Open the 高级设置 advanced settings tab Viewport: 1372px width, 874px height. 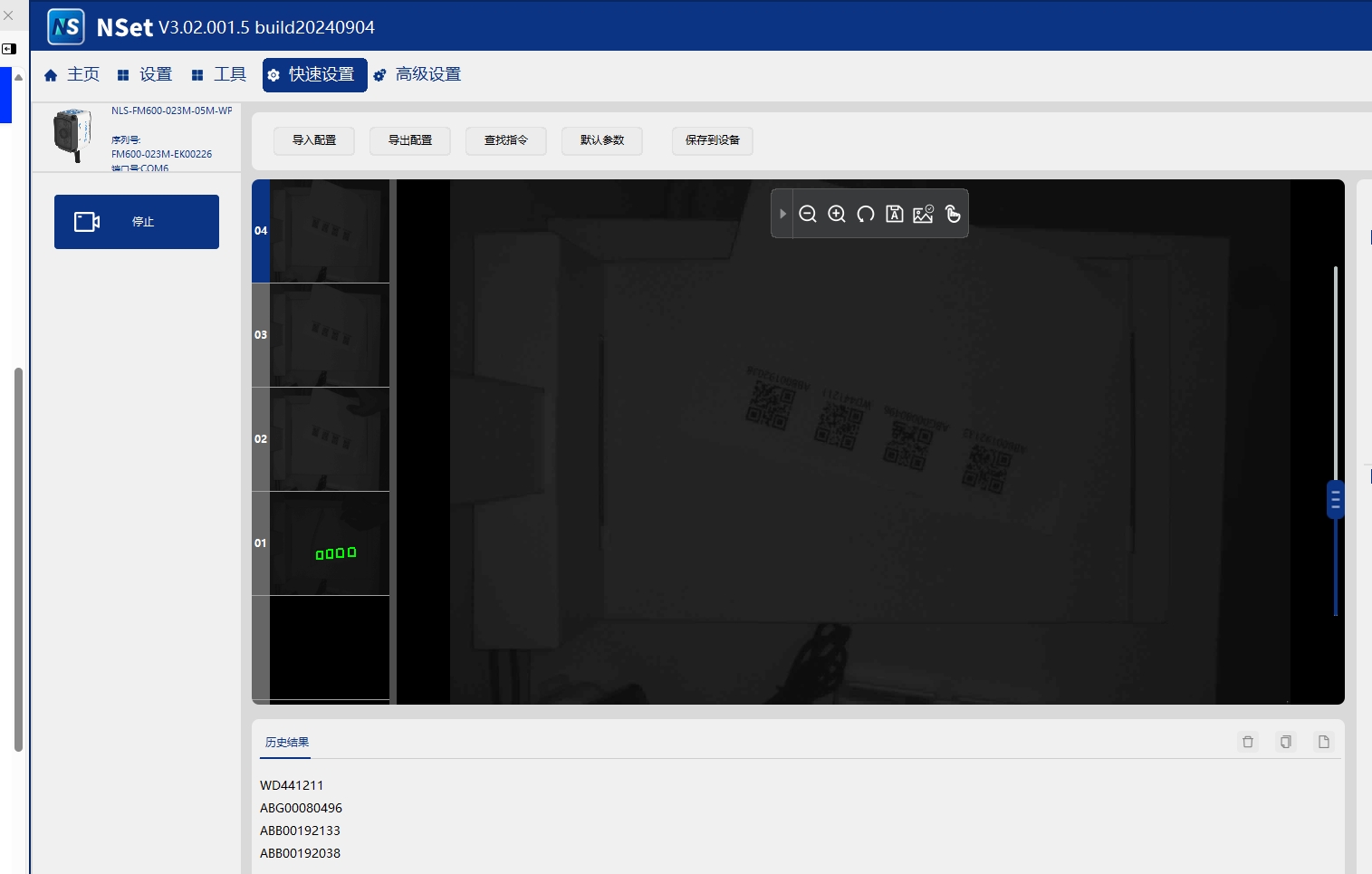[417, 74]
